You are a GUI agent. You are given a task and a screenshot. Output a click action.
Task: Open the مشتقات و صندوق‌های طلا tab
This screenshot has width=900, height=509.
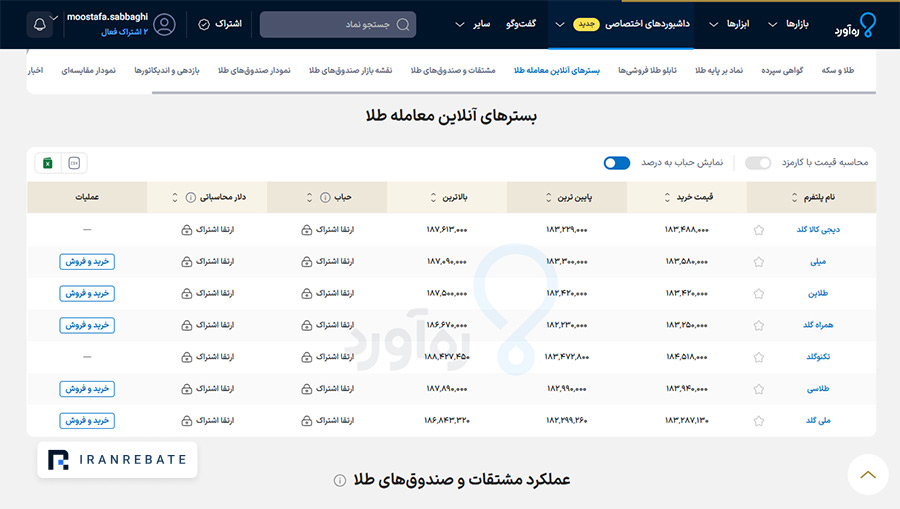tap(452, 70)
